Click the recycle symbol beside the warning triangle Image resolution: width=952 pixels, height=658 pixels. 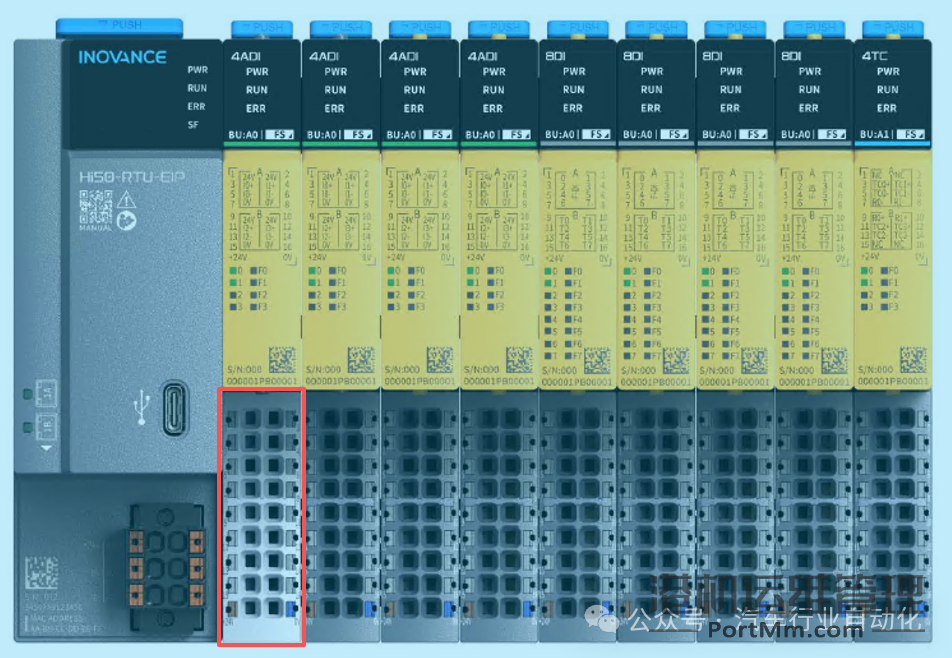(x=126, y=222)
